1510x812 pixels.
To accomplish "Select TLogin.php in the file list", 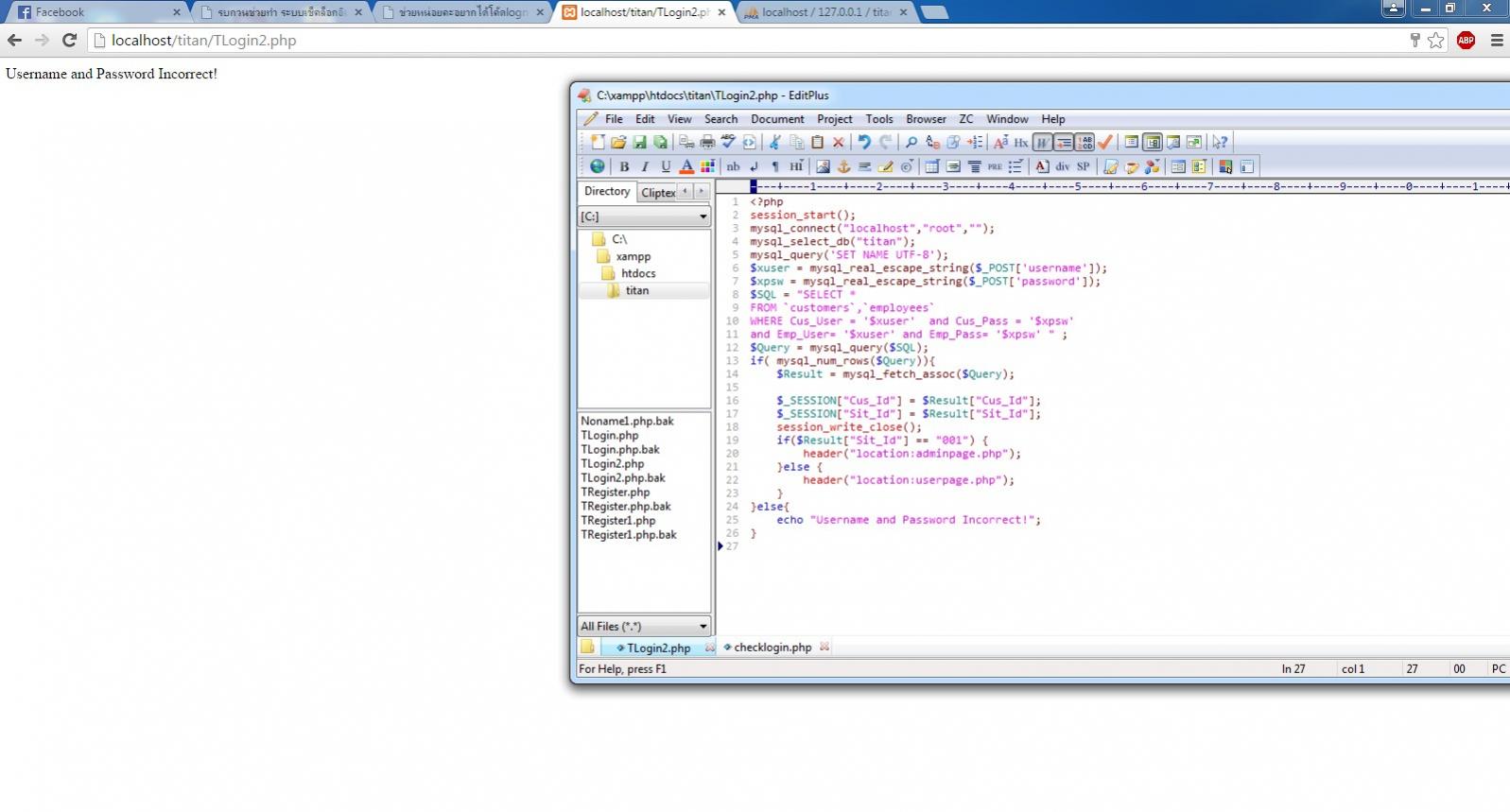I will tap(610, 436).
